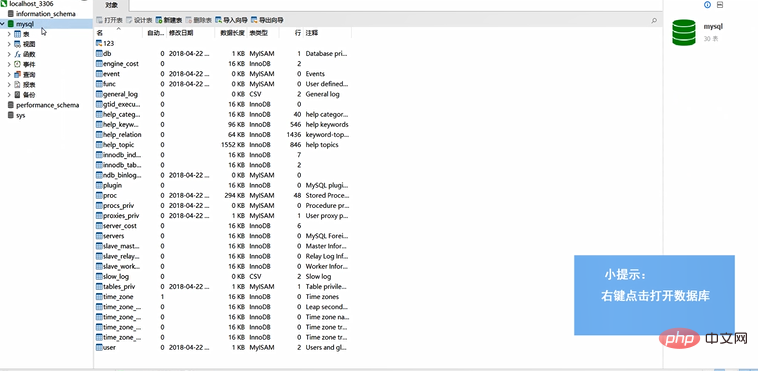Click the blue info icon in the right panel

coord(708,5)
